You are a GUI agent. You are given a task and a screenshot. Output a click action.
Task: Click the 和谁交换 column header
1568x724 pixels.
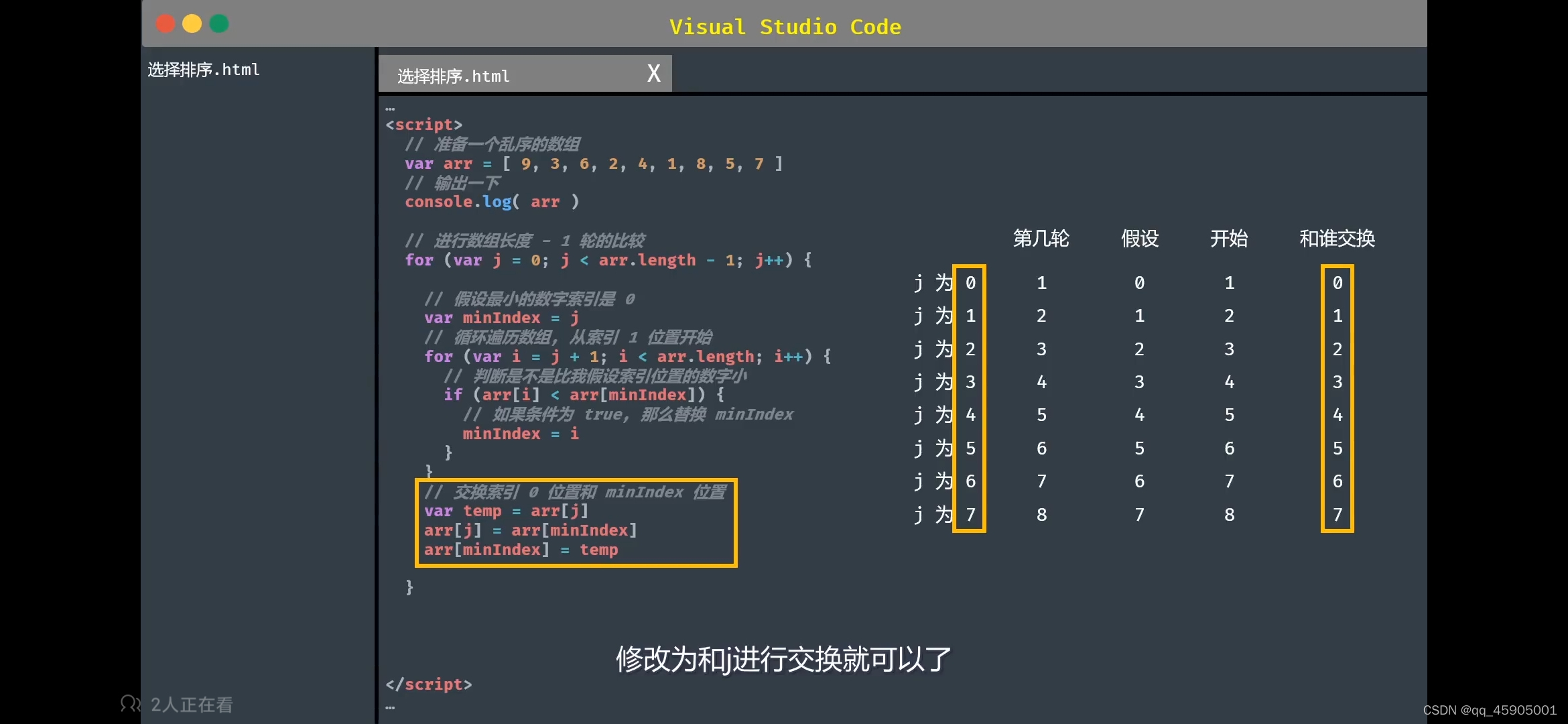click(1337, 239)
